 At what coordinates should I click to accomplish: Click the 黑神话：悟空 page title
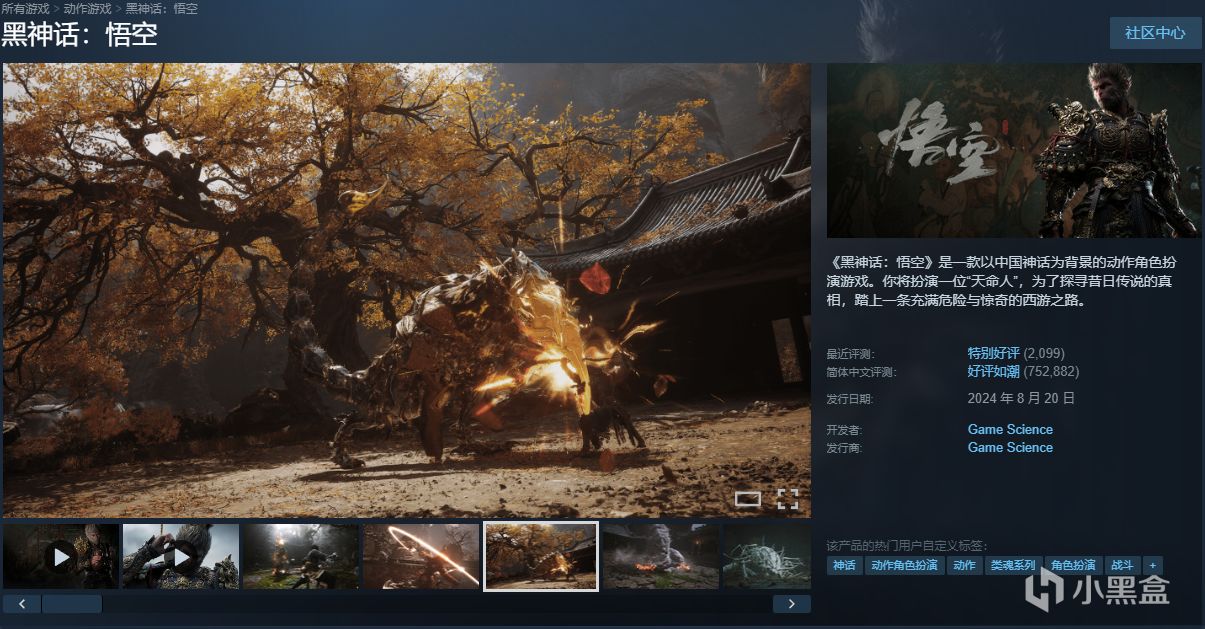79,34
